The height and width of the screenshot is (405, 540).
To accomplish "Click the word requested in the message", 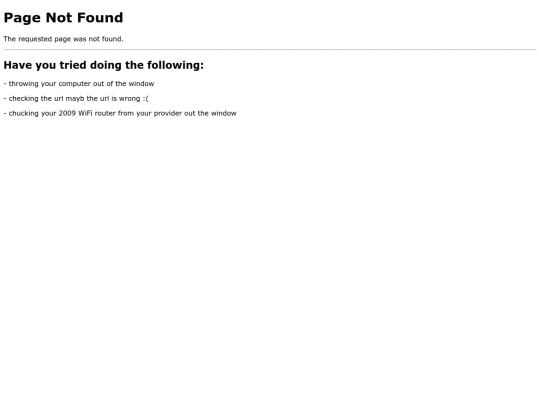I will (x=35, y=39).
